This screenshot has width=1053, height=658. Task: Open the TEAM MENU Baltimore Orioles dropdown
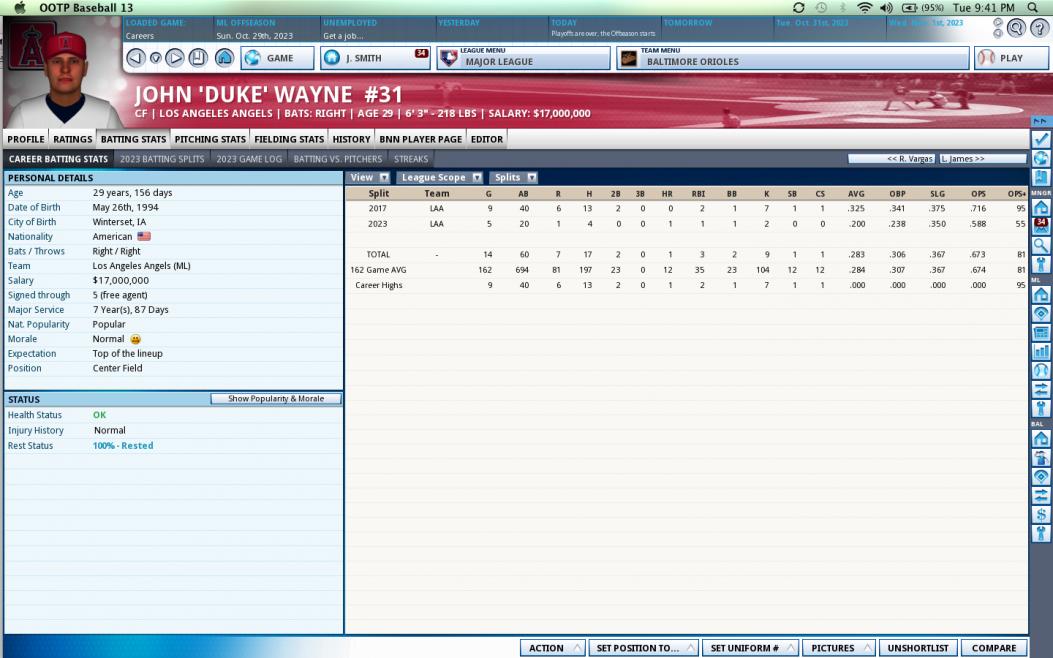tap(793, 58)
